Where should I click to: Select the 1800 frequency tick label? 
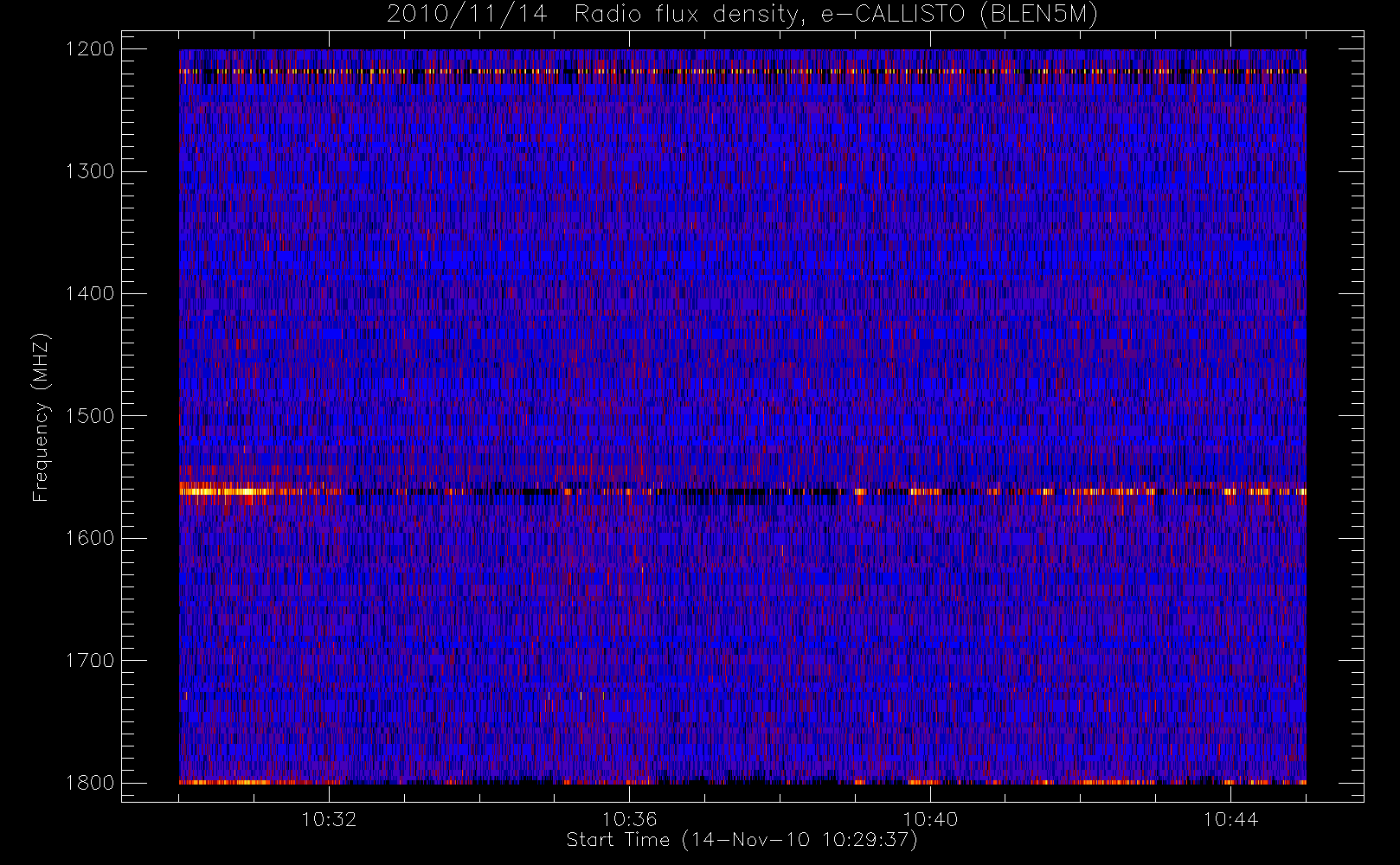(90, 783)
